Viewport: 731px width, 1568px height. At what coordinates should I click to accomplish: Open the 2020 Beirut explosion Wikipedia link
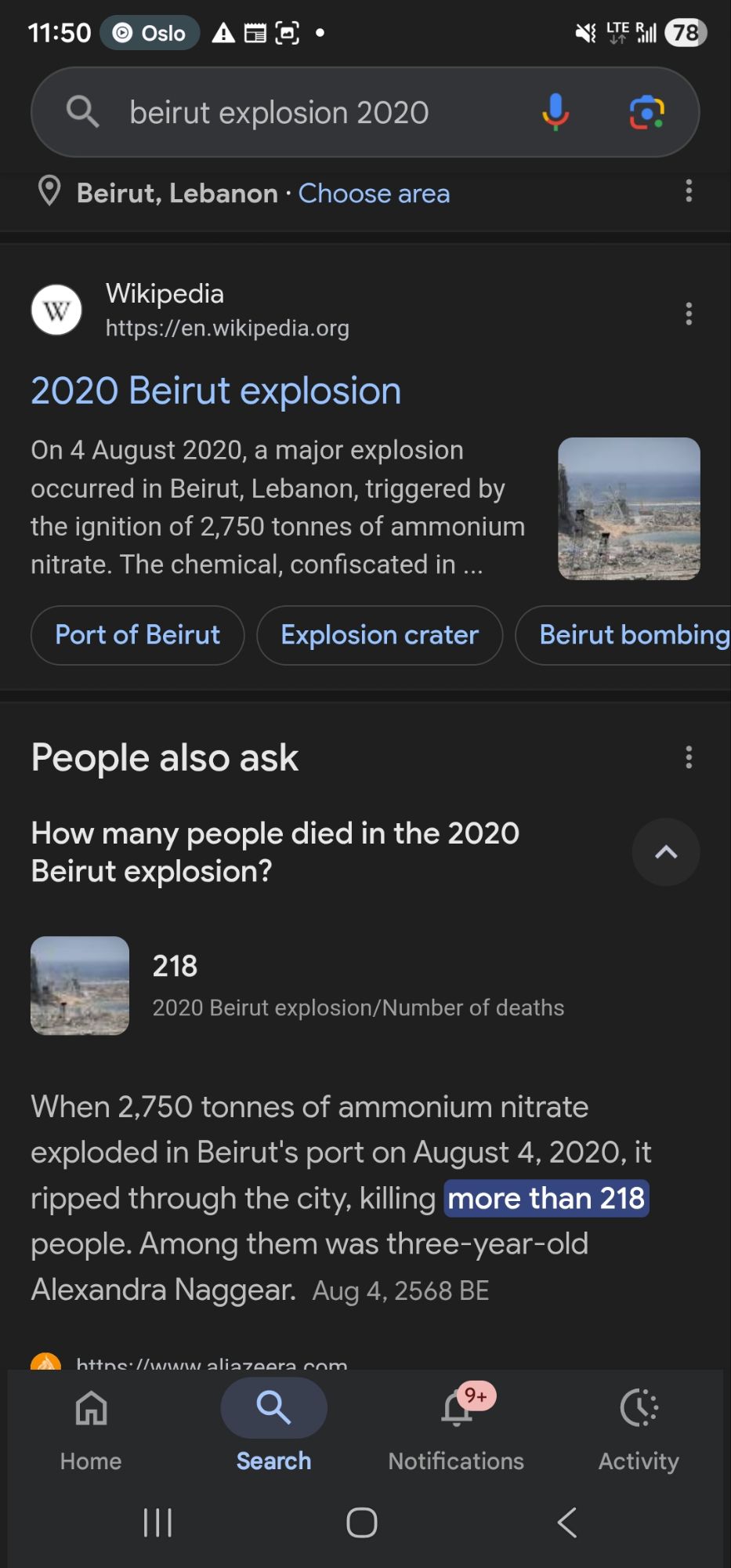(215, 390)
